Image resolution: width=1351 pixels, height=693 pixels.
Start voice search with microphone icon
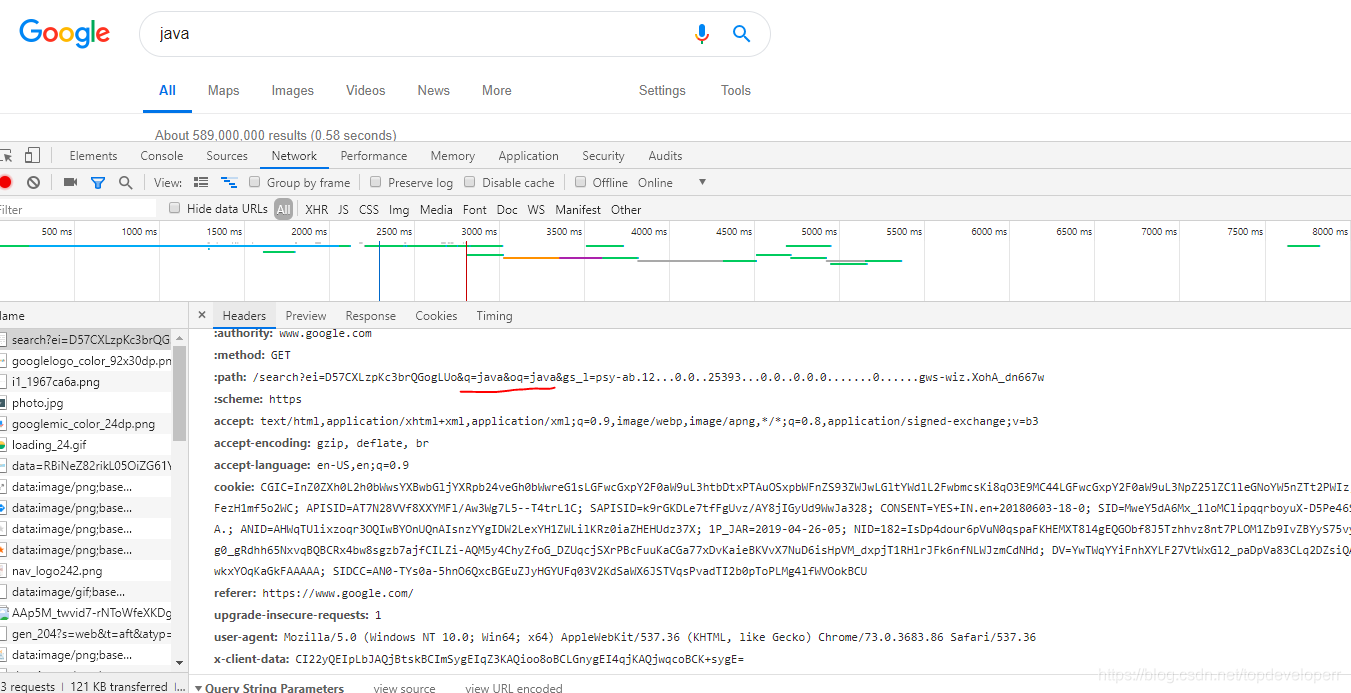(701, 34)
